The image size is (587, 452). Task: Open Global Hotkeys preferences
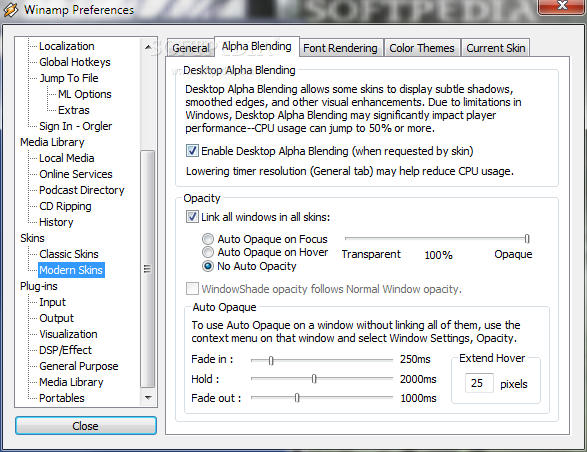pyautogui.click(x=75, y=62)
